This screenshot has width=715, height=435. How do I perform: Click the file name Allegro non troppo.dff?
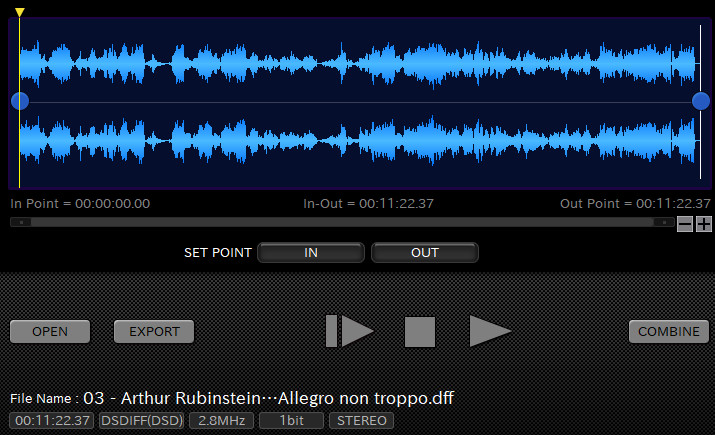click(269, 398)
